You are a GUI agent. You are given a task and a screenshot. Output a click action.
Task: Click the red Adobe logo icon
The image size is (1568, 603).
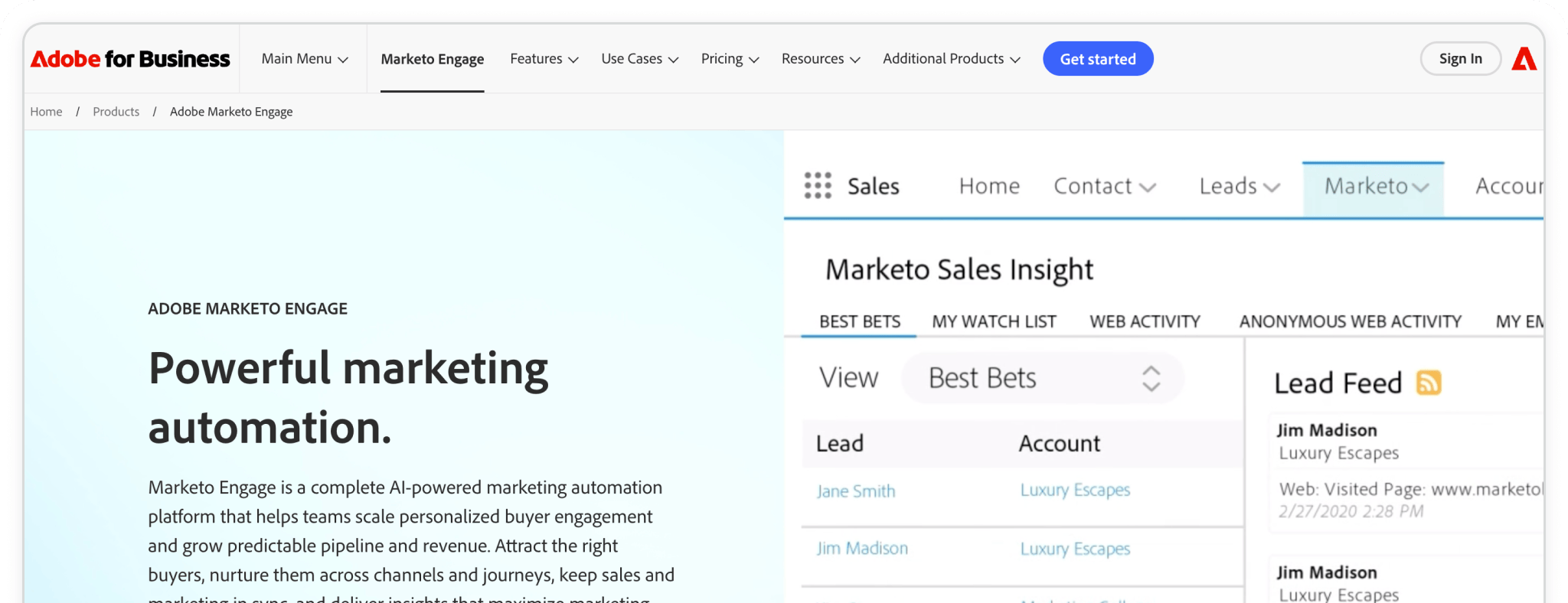tap(1524, 59)
